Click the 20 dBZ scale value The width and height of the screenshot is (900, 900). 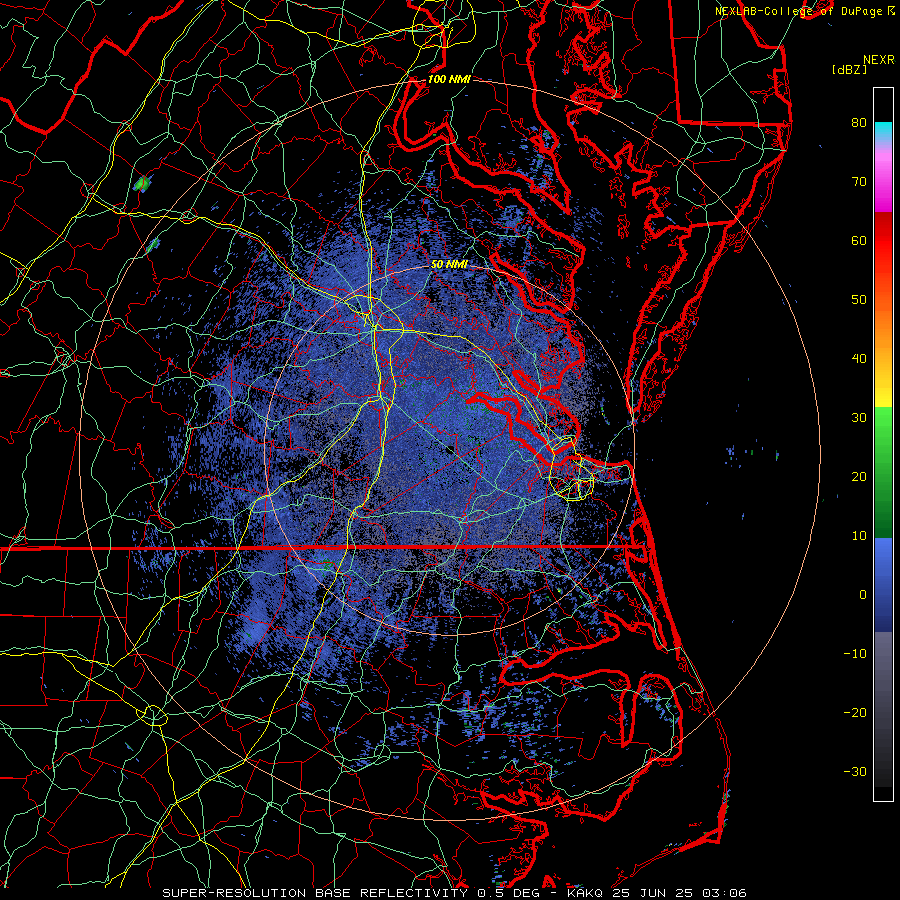pos(859,476)
